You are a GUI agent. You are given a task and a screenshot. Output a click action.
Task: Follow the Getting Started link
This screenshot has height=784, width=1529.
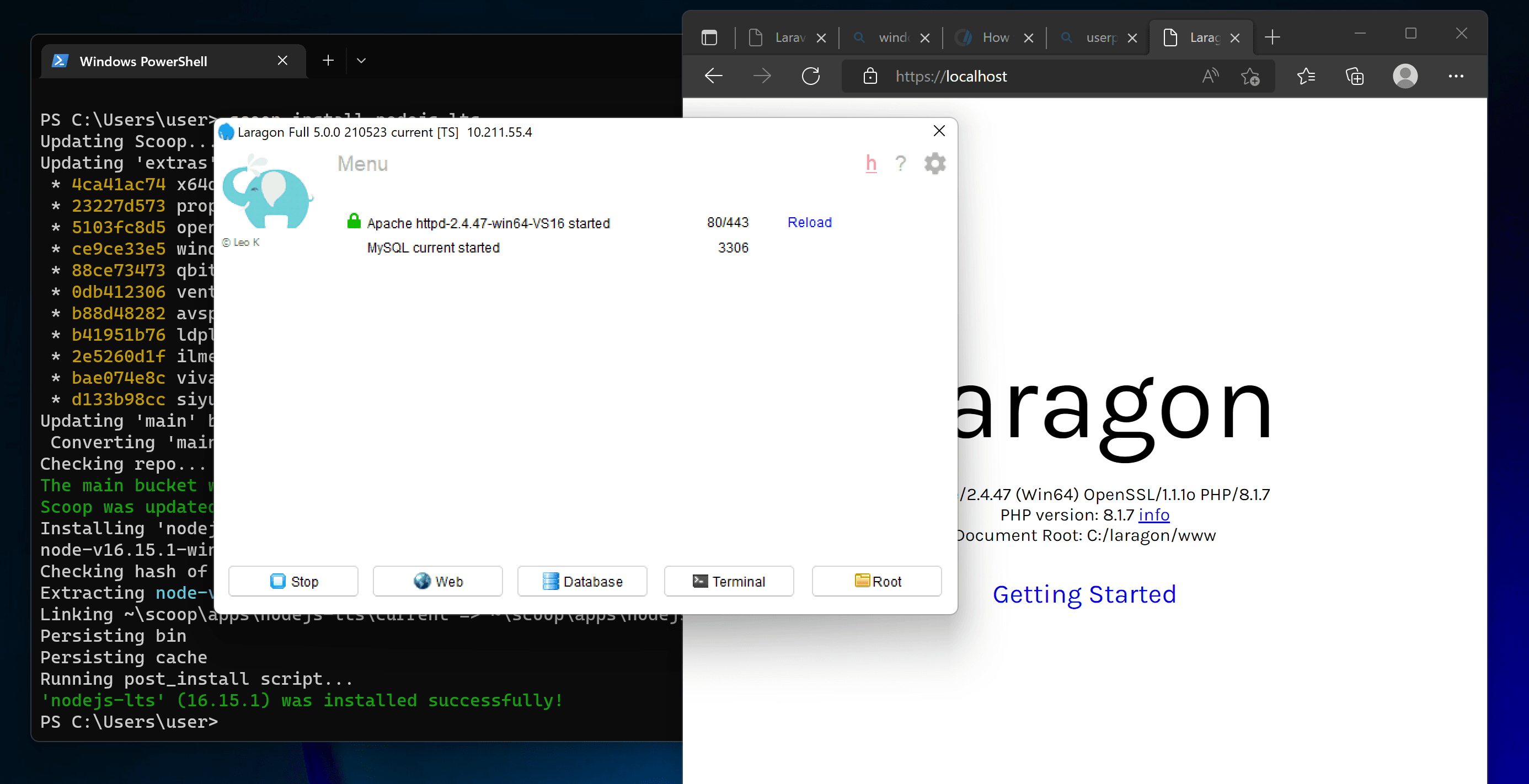point(1084,594)
